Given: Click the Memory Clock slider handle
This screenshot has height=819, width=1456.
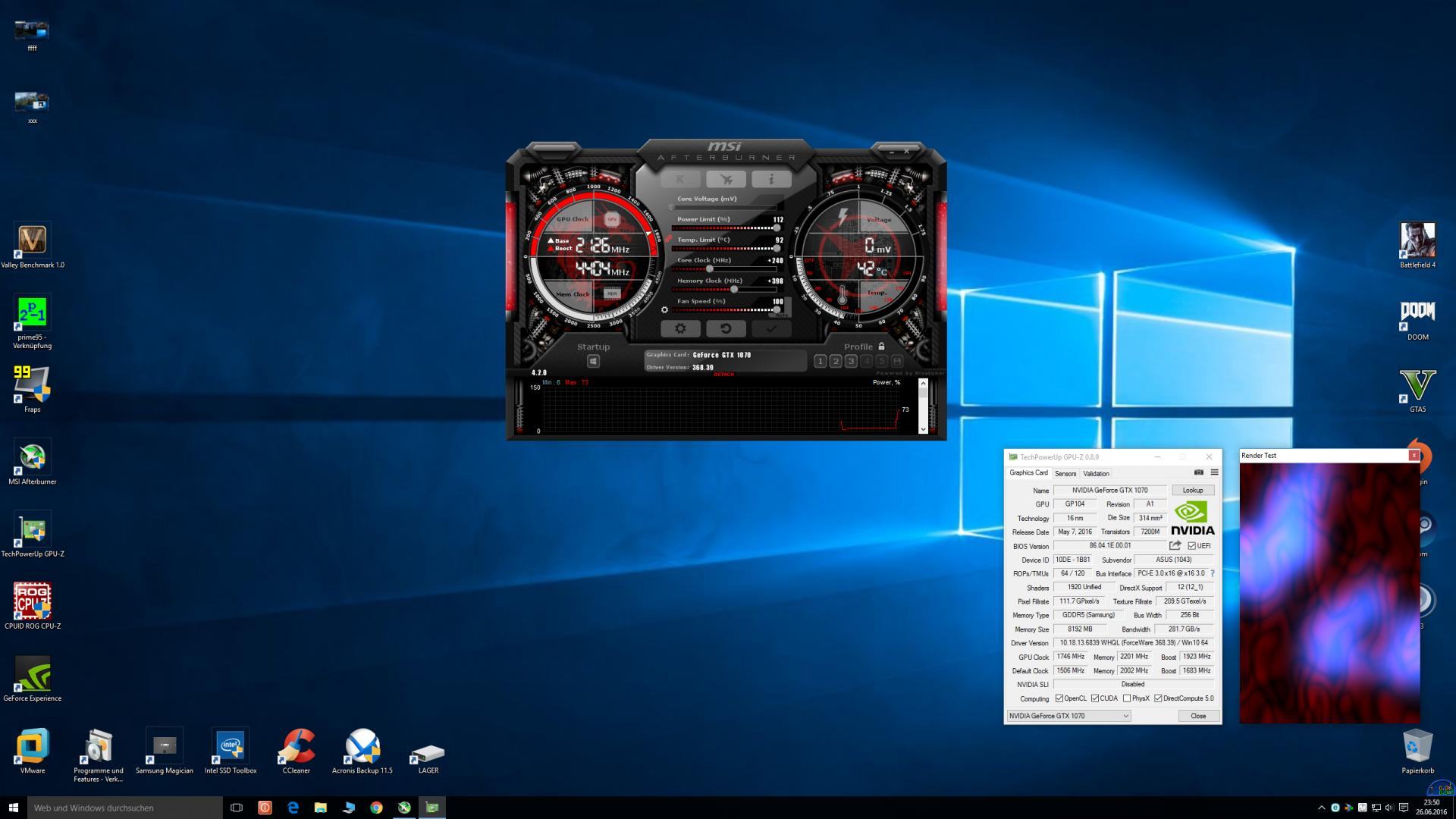Looking at the screenshot, I should click(733, 289).
